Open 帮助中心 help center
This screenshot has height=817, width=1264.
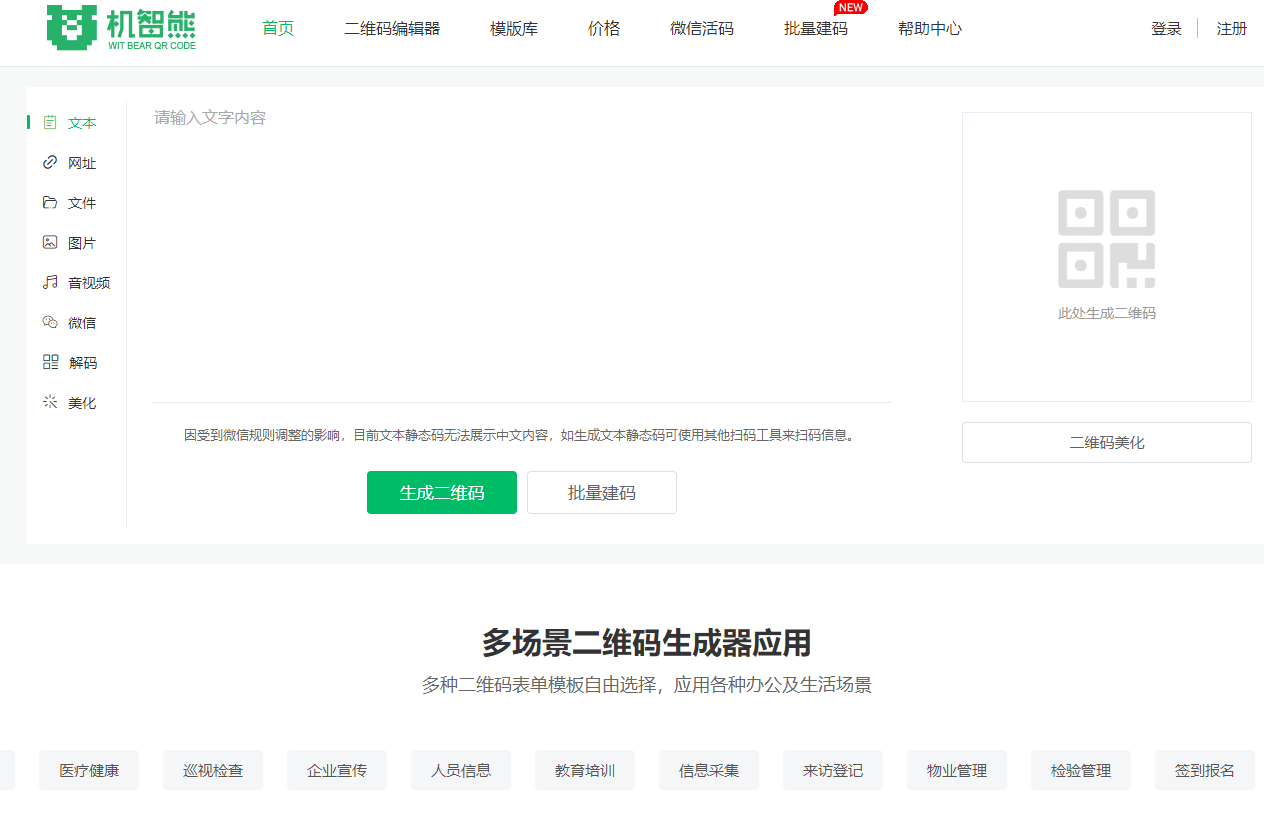click(x=930, y=28)
